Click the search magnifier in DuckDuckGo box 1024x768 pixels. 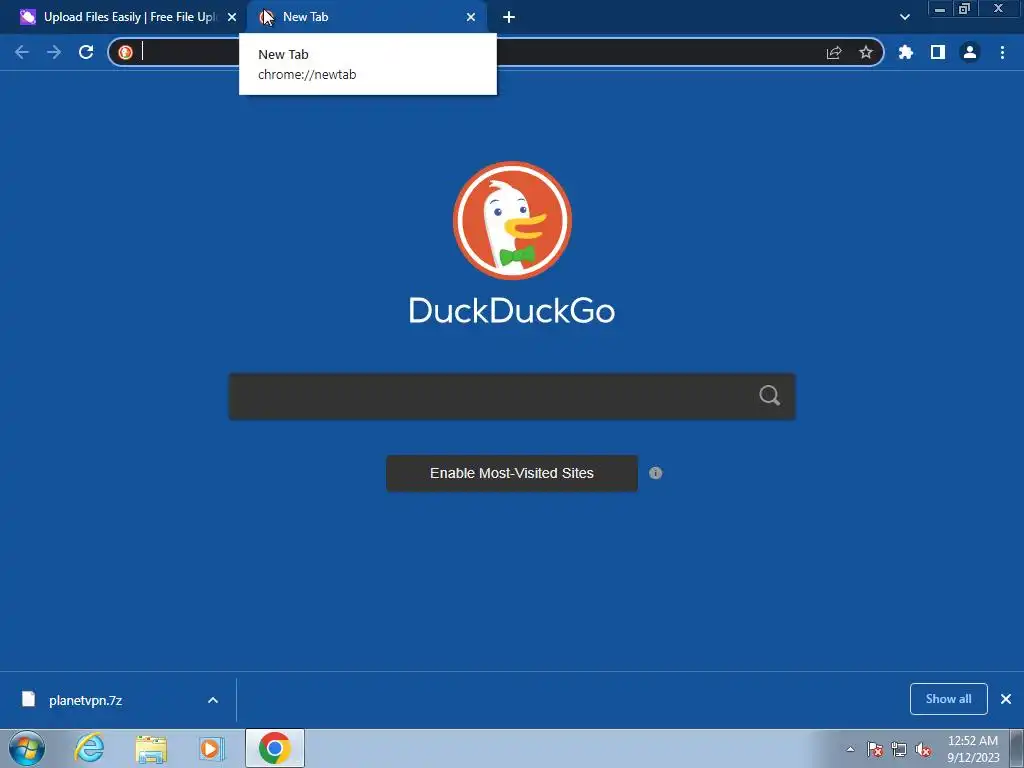769,395
